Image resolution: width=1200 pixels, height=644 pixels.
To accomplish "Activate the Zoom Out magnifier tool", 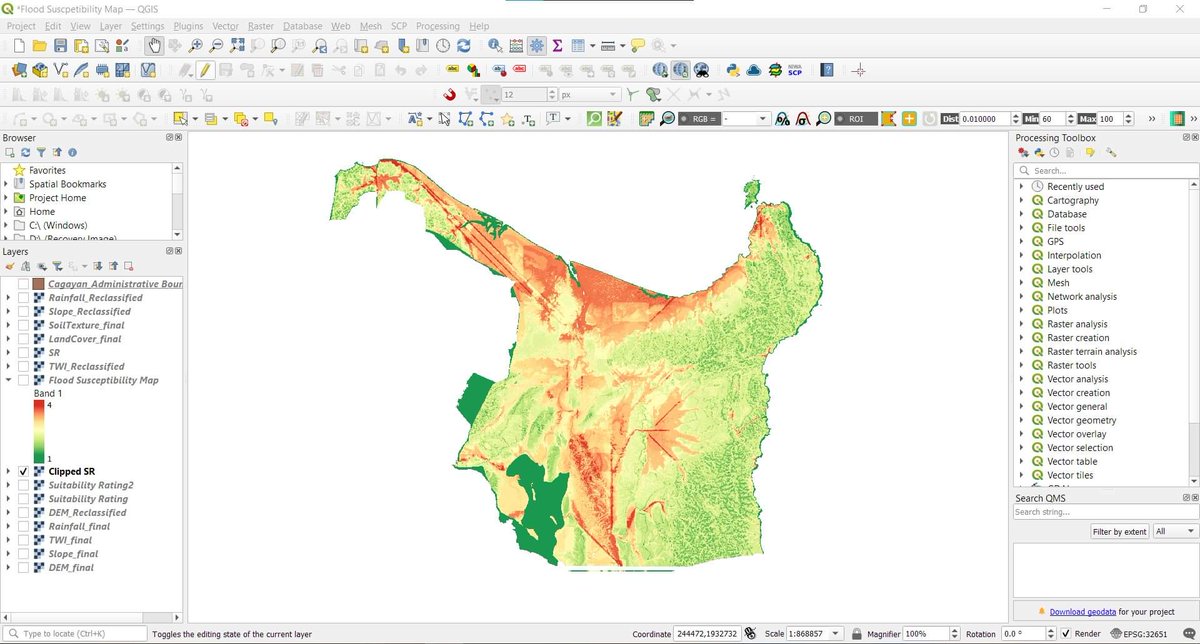I will 217,46.
